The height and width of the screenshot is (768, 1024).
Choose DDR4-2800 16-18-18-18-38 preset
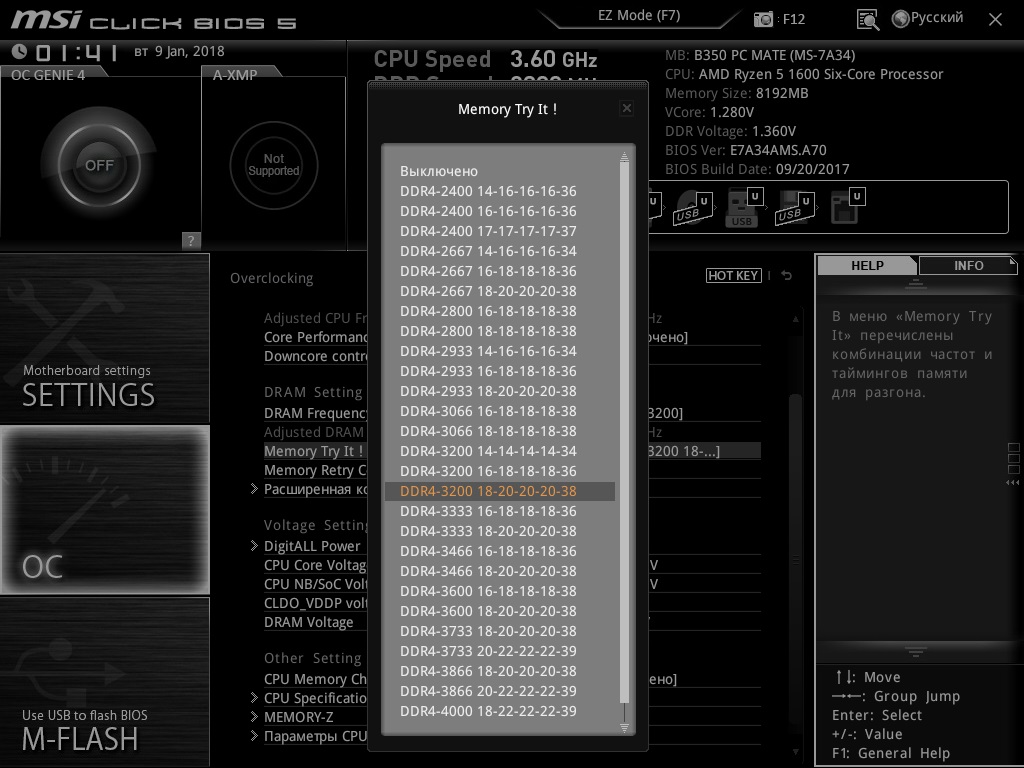tap(500, 311)
